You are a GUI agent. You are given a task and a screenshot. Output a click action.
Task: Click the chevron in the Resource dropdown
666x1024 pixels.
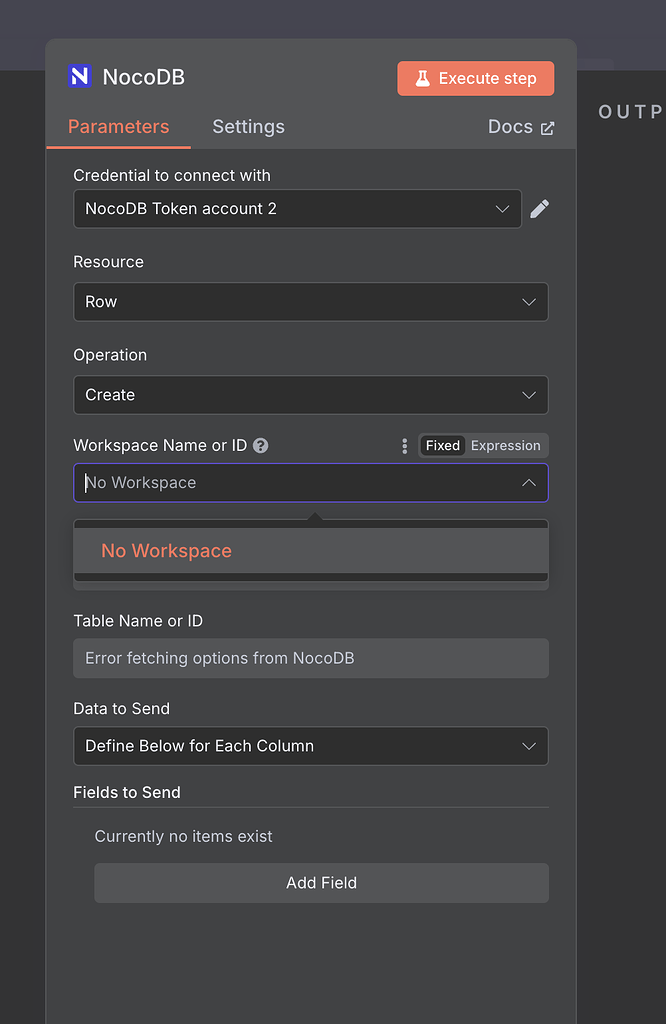[529, 301]
